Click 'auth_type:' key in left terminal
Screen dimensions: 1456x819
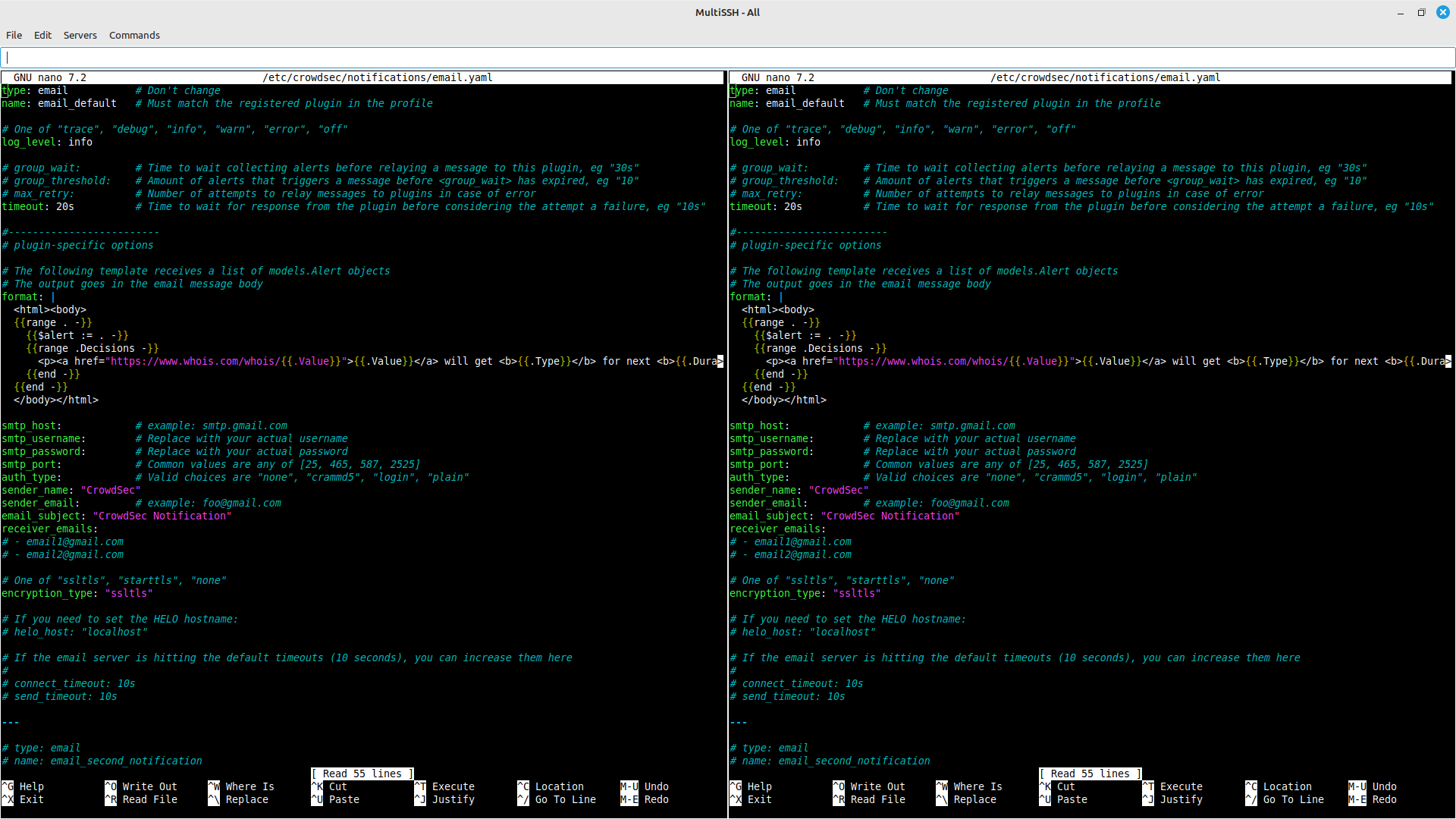[32, 477]
